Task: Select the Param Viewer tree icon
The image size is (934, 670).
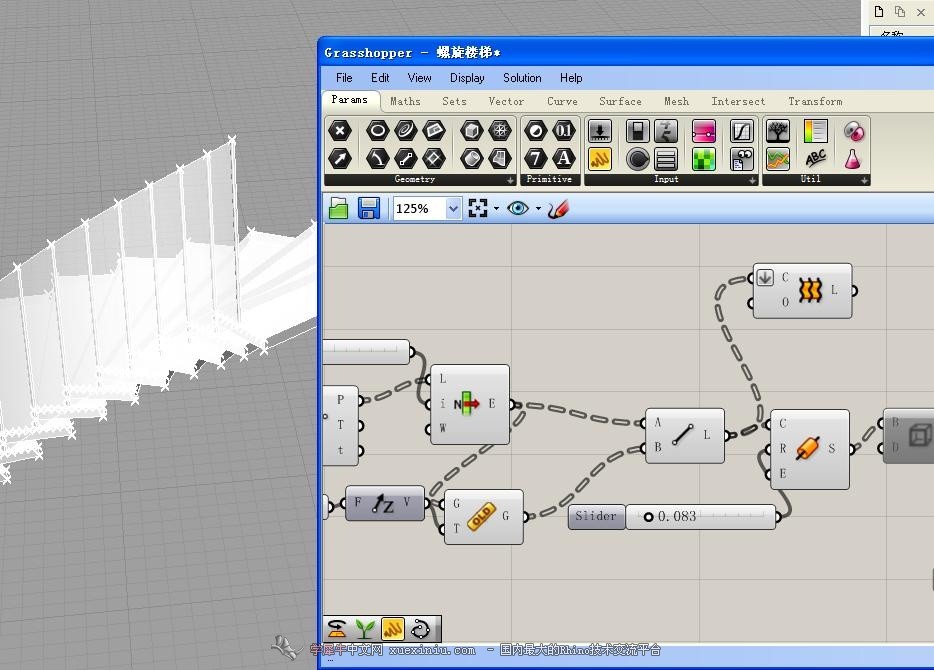Action: coord(778,131)
